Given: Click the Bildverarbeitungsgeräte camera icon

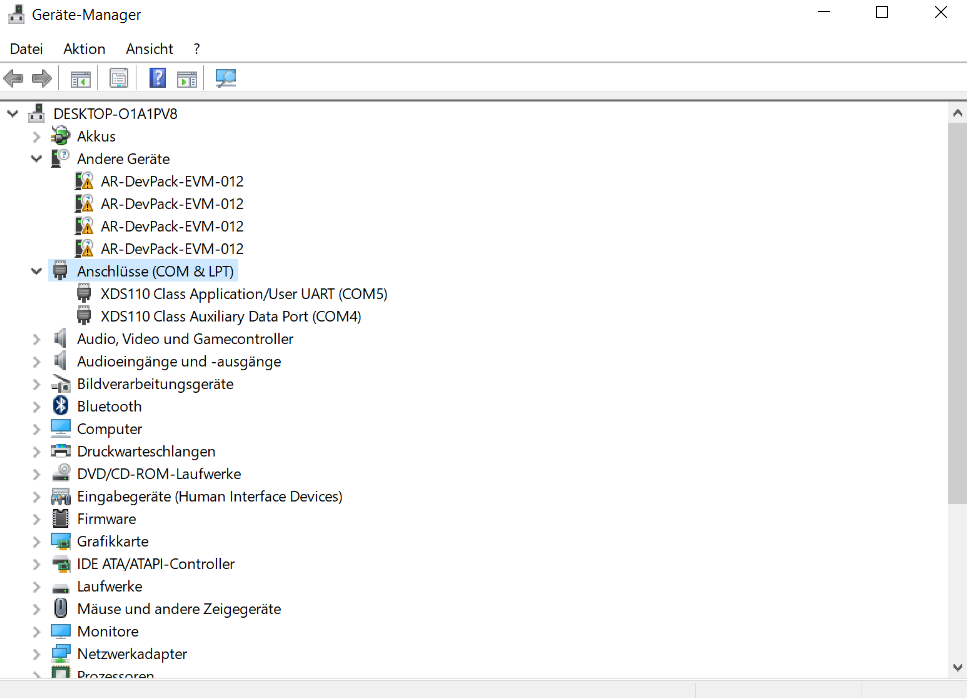Looking at the screenshot, I should (x=60, y=384).
